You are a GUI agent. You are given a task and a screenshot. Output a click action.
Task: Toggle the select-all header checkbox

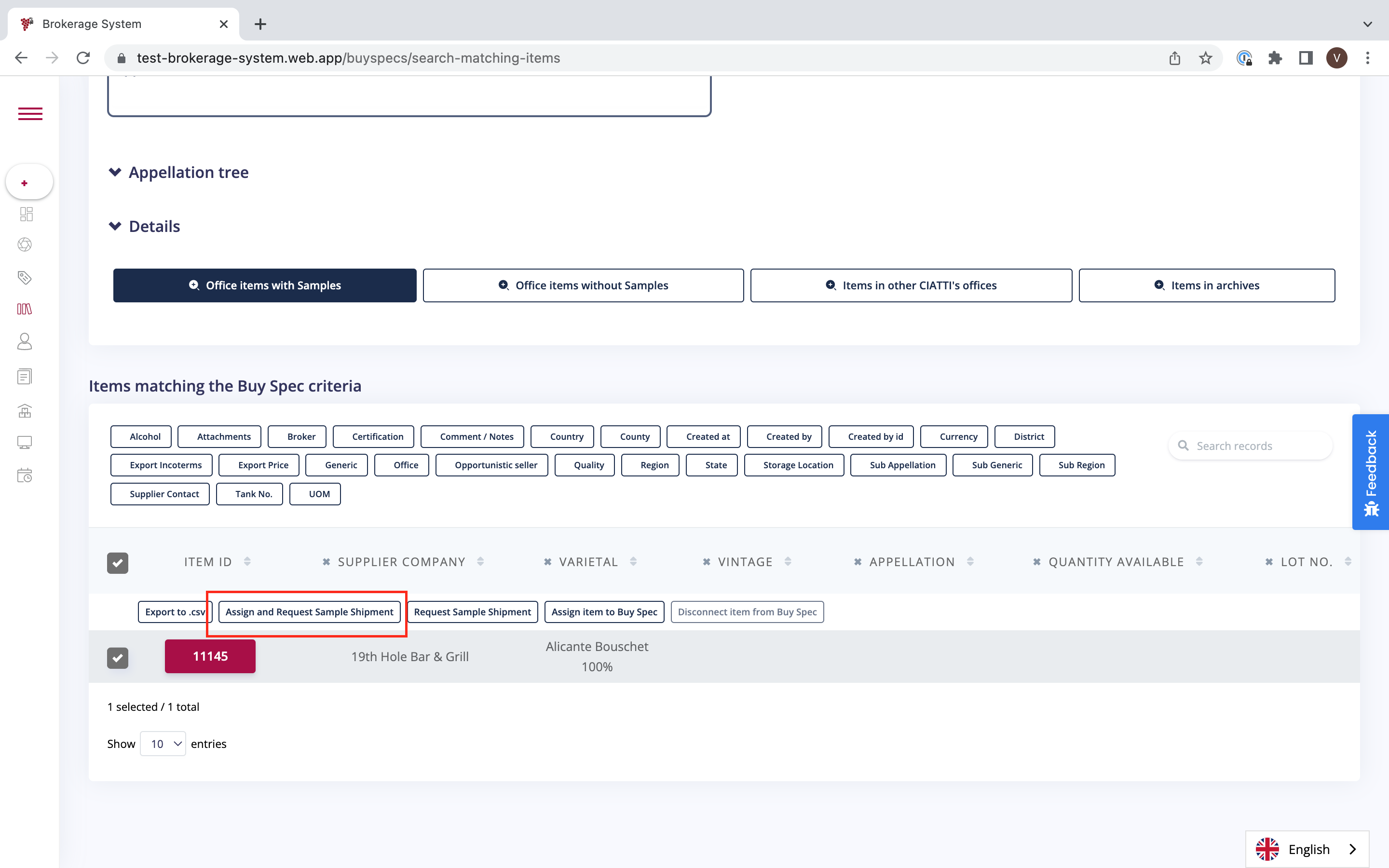pos(118,563)
